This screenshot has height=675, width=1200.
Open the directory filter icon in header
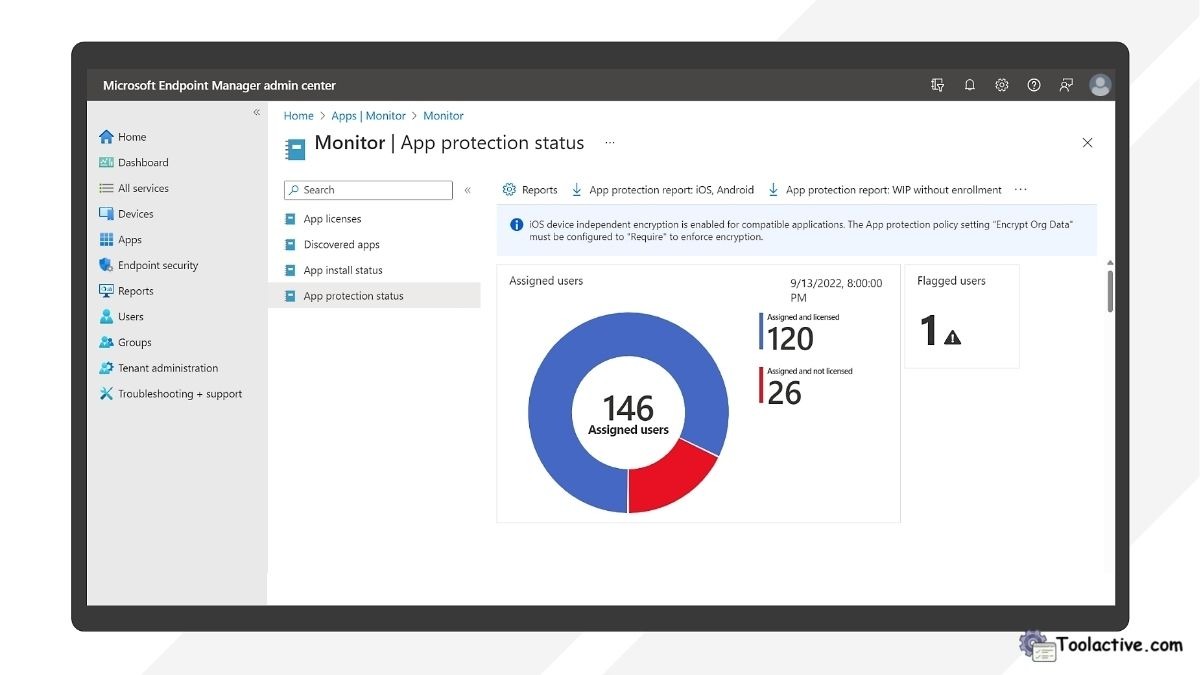937,86
